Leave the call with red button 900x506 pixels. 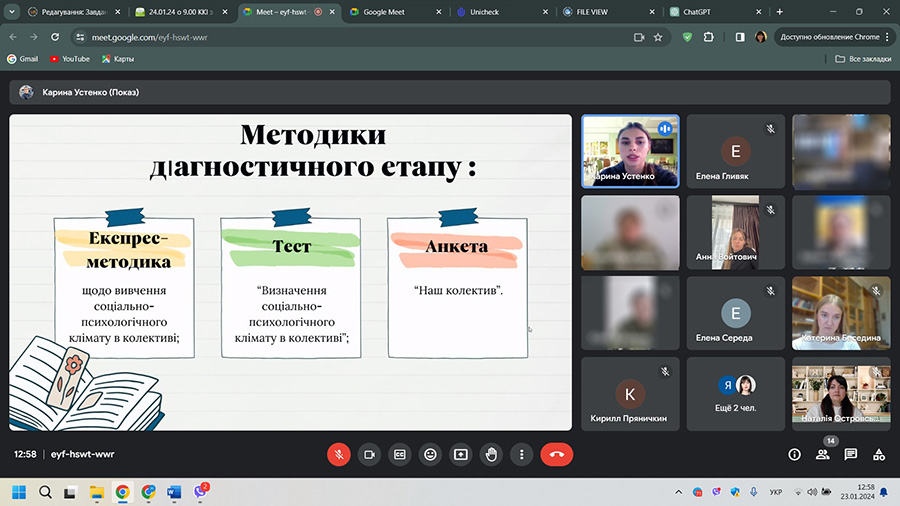tap(557, 454)
